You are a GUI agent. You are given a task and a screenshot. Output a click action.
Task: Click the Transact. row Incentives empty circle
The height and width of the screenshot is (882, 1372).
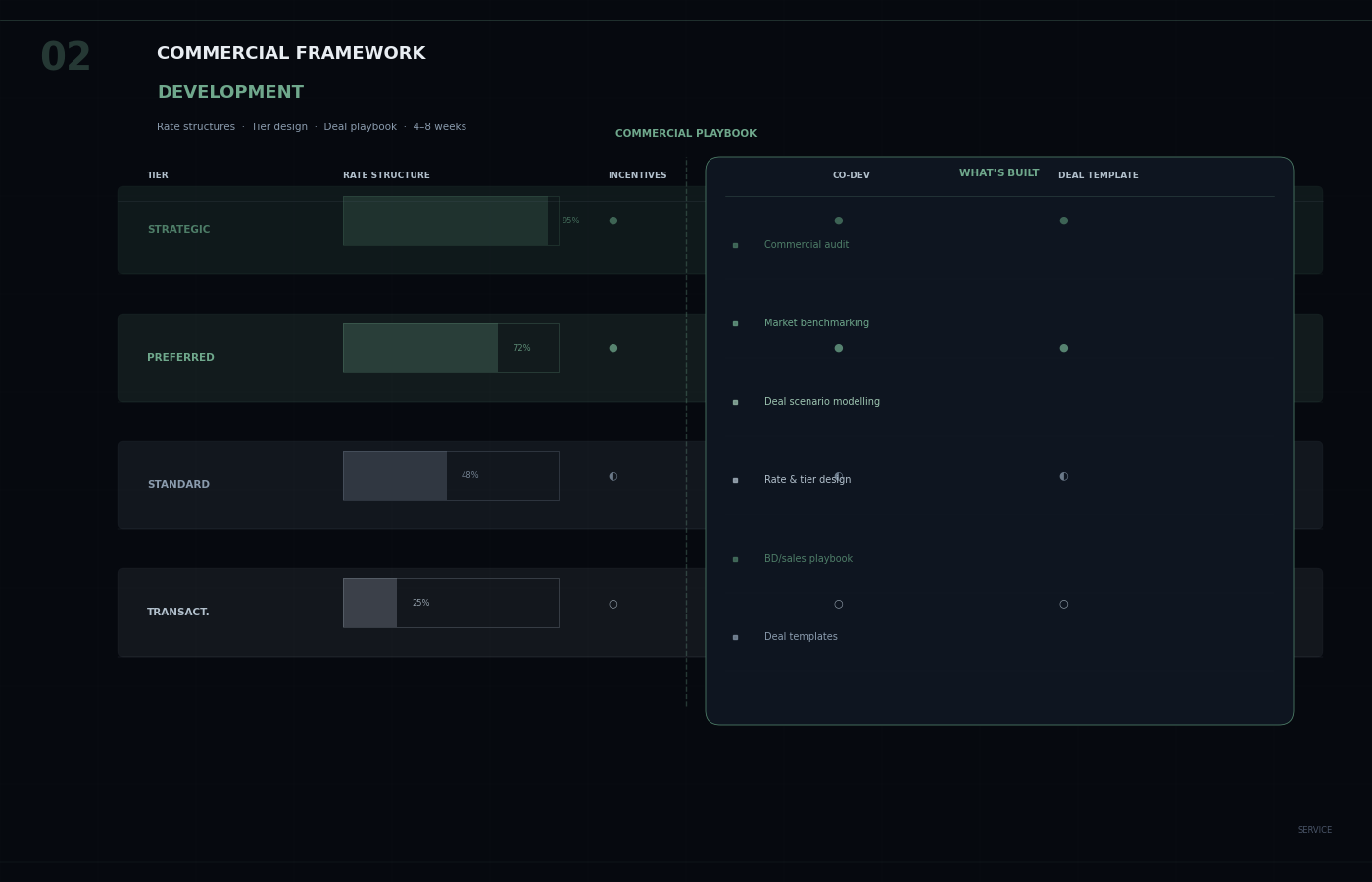pyautogui.click(x=613, y=604)
